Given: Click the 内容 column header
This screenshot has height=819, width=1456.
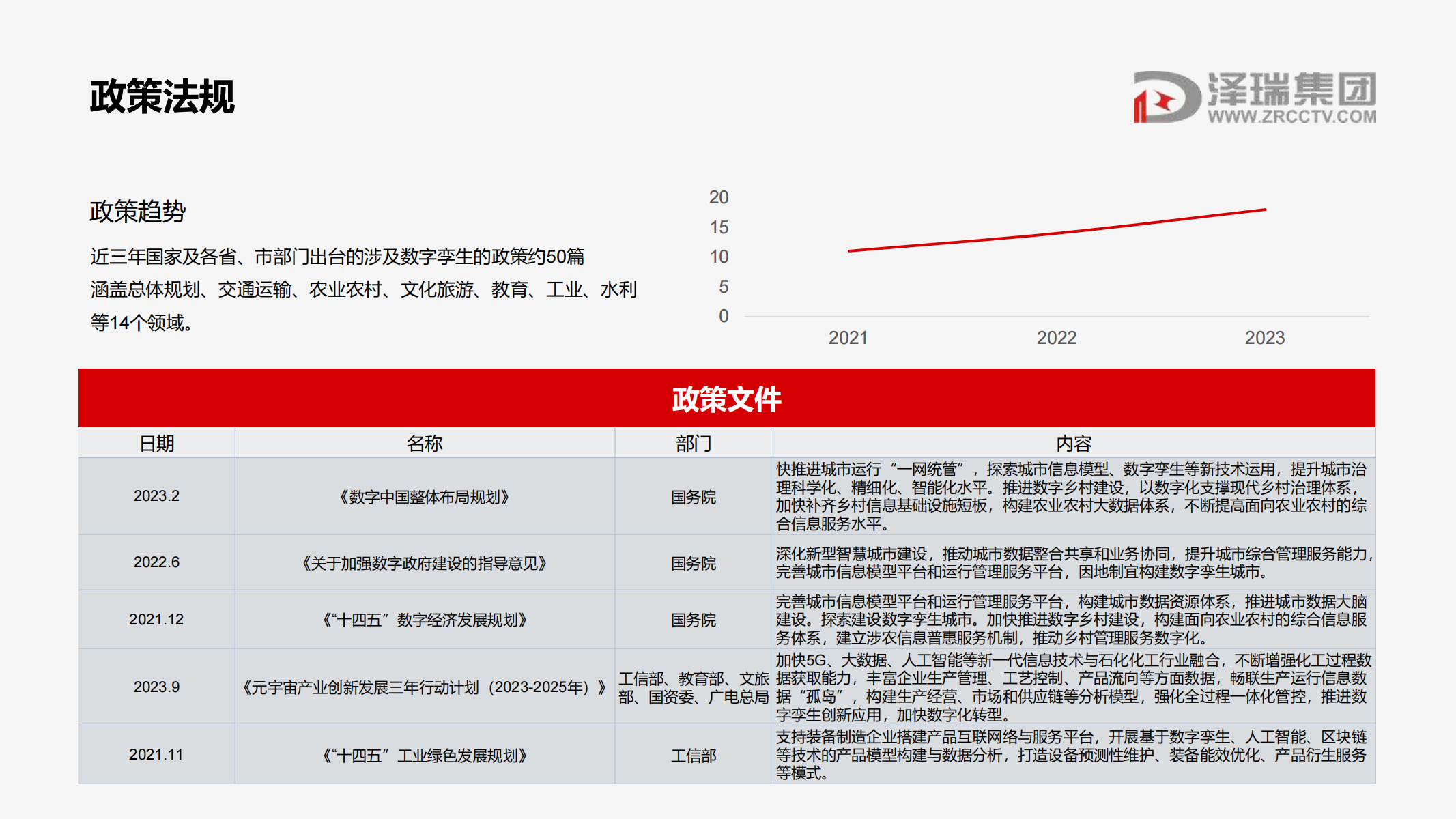Looking at the screenshot, I should [1074, 444].
